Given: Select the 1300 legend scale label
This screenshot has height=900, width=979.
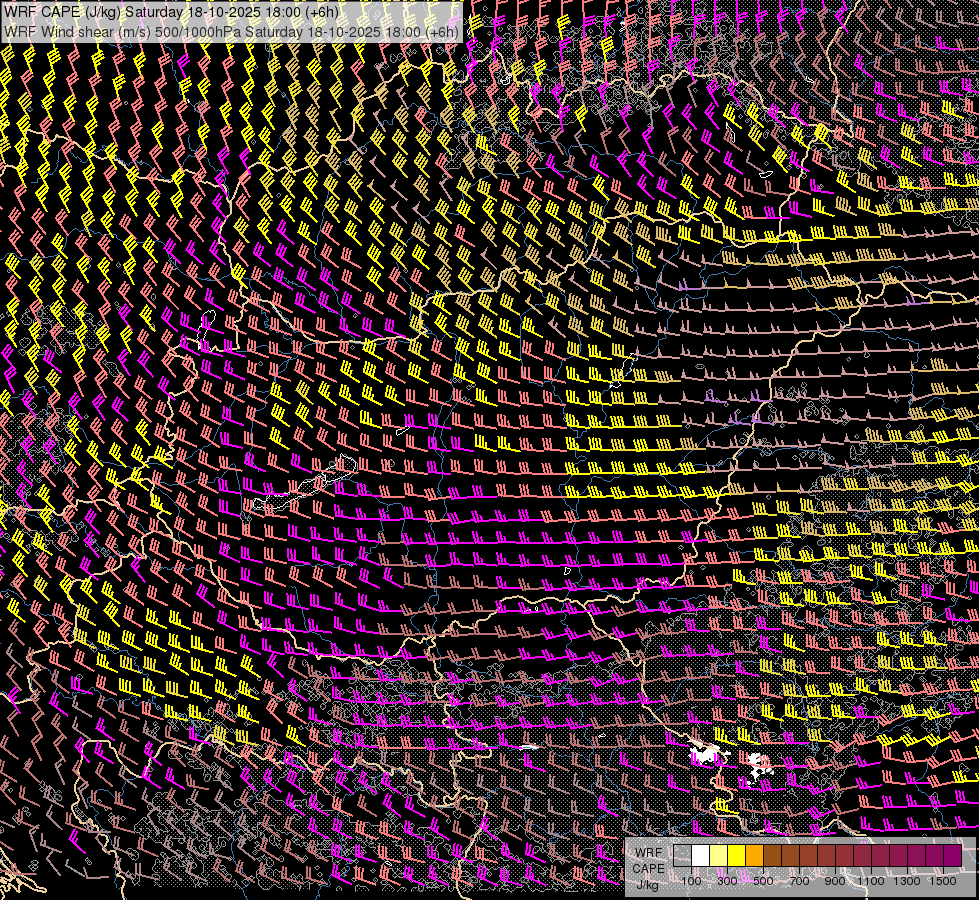Looking at the screenshot, I should (906, 881).
